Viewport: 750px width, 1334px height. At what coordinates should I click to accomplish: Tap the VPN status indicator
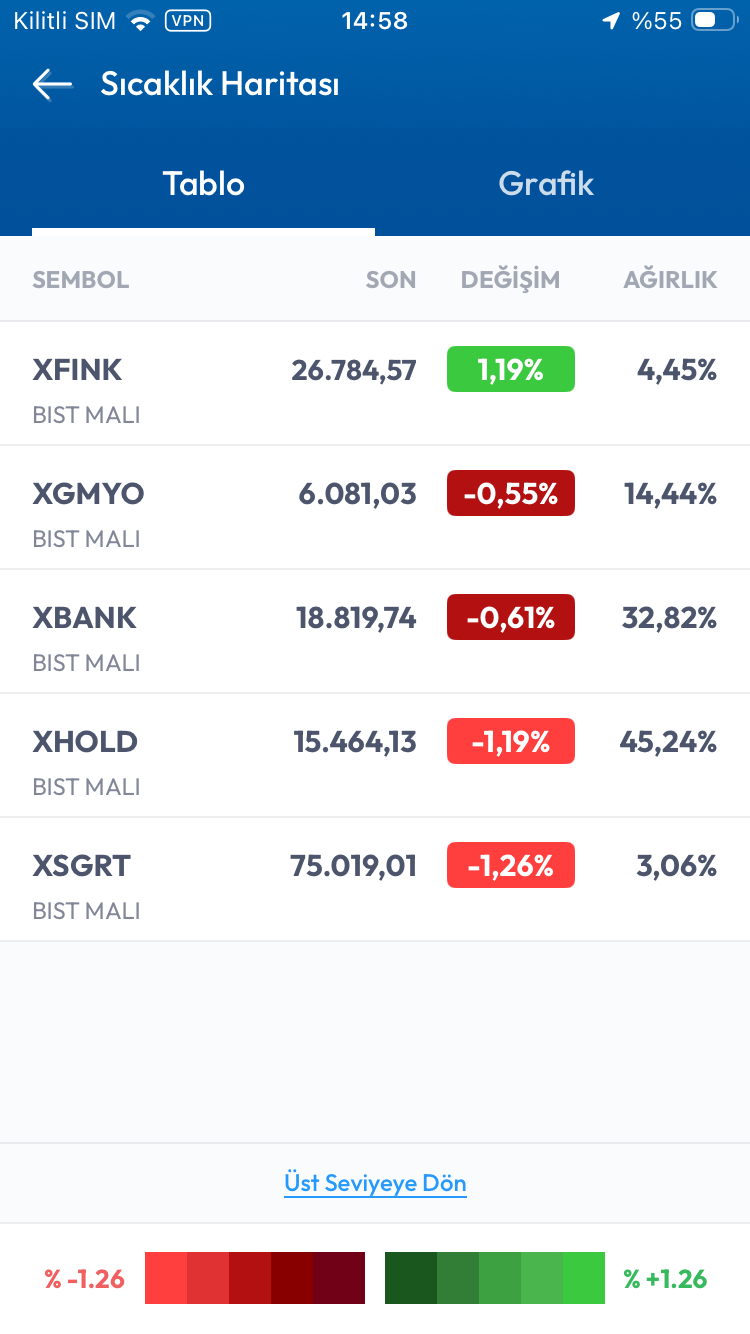(187, 21)
